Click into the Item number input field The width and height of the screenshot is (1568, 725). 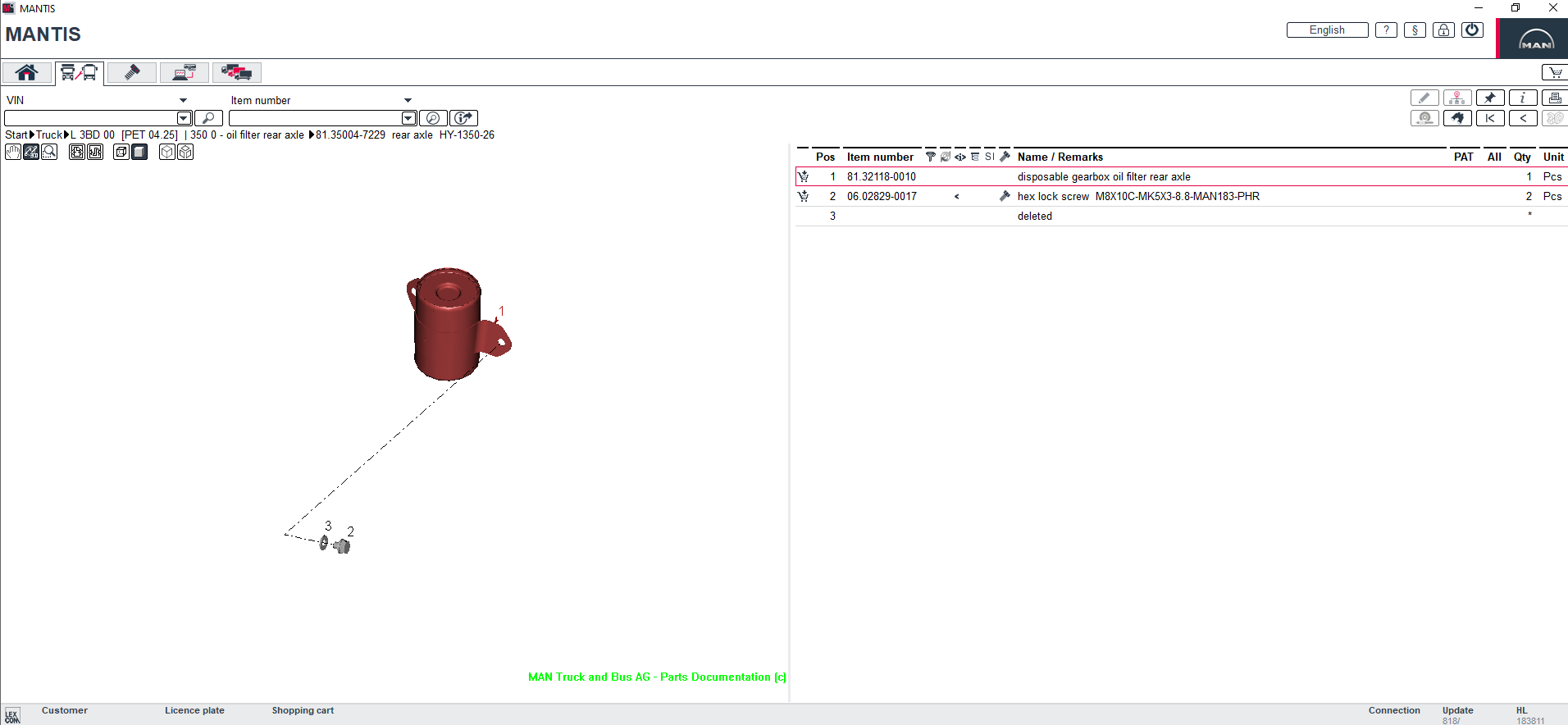tap(316, 118)
